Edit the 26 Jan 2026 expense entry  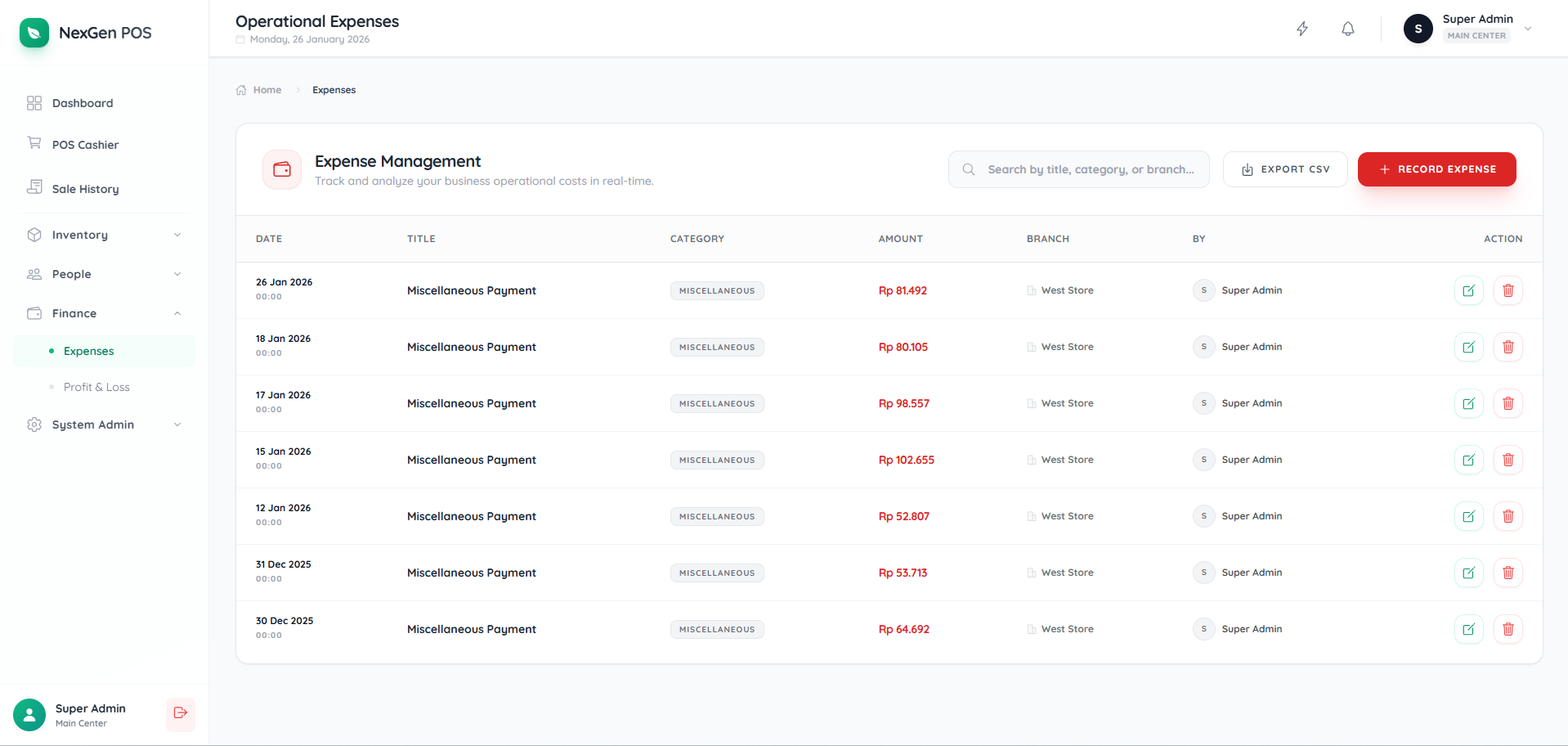pos(1469,290)
